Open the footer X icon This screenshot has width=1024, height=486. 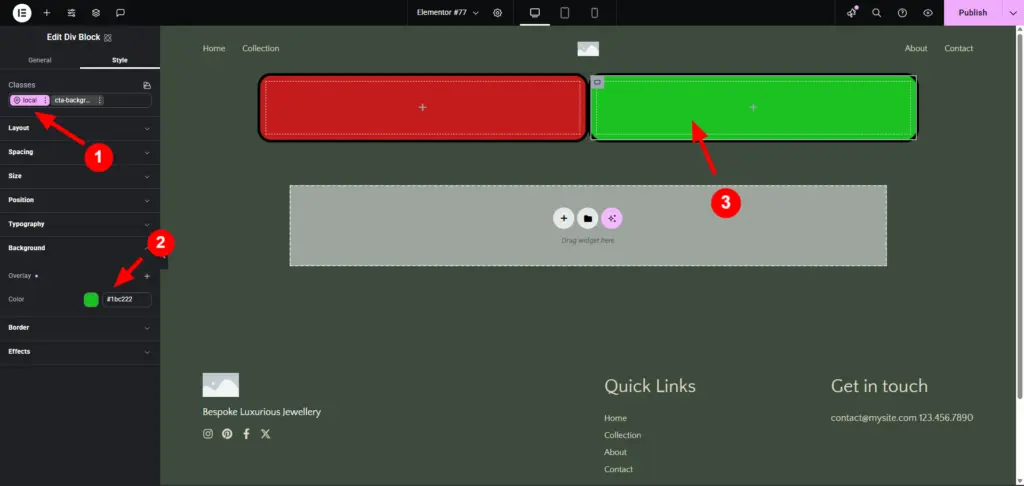[265, 434]
